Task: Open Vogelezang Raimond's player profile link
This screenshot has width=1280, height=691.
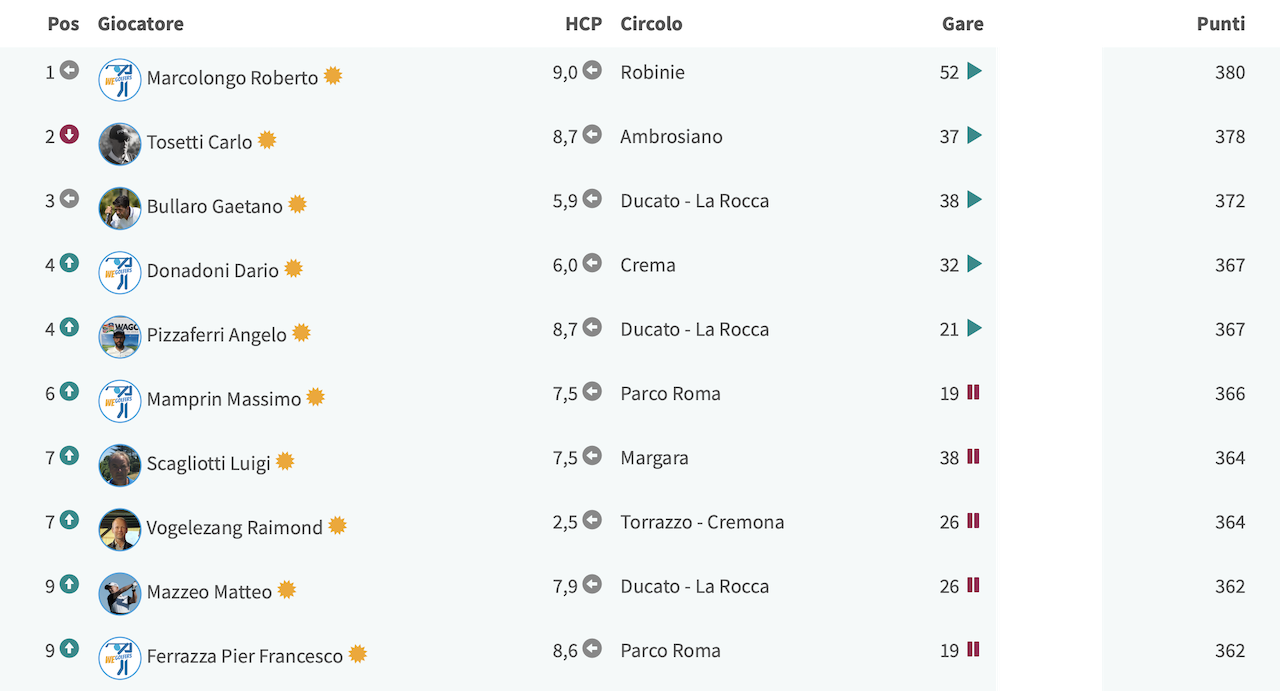Action: click(x=234, y=527)
